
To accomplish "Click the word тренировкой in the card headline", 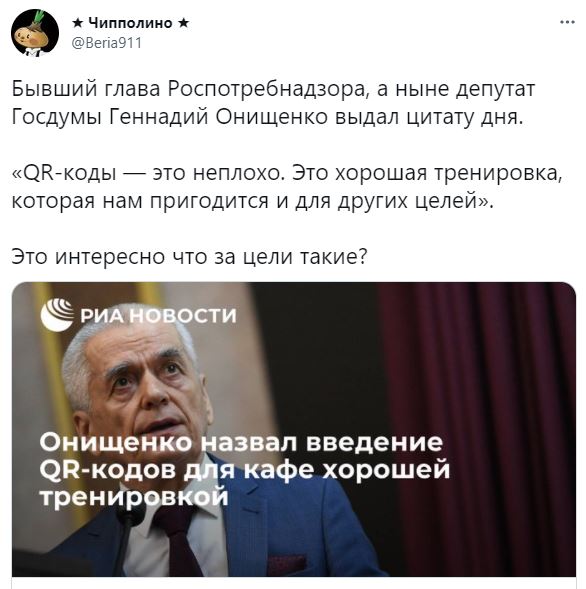I will click(134, 497).
